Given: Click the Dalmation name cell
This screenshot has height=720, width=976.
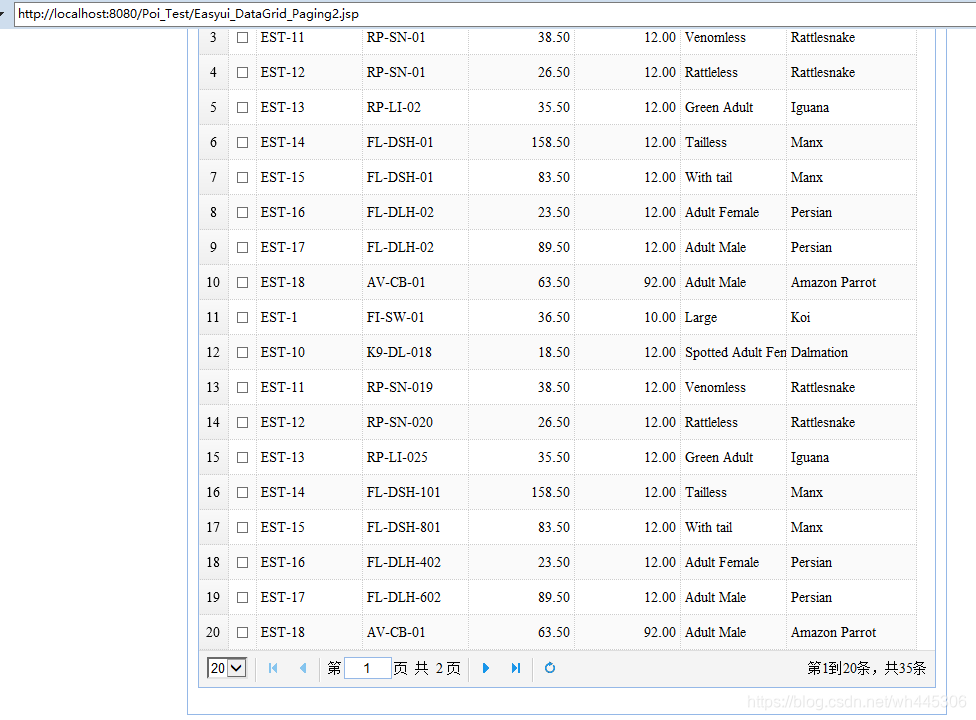Looking at the screenshot, I should 852,352.
